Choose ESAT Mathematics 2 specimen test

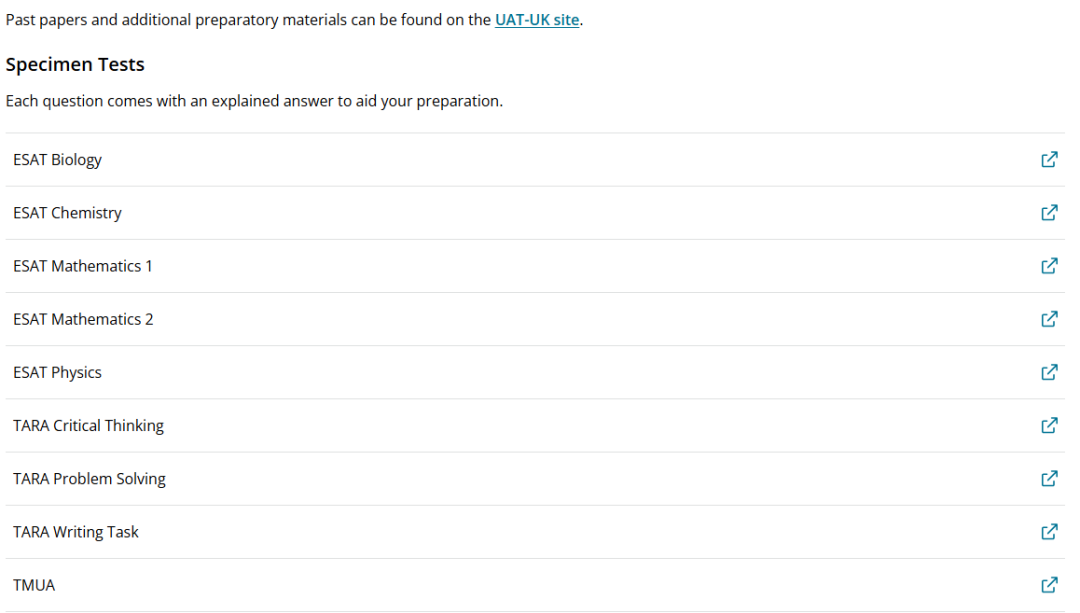(83, 319)
